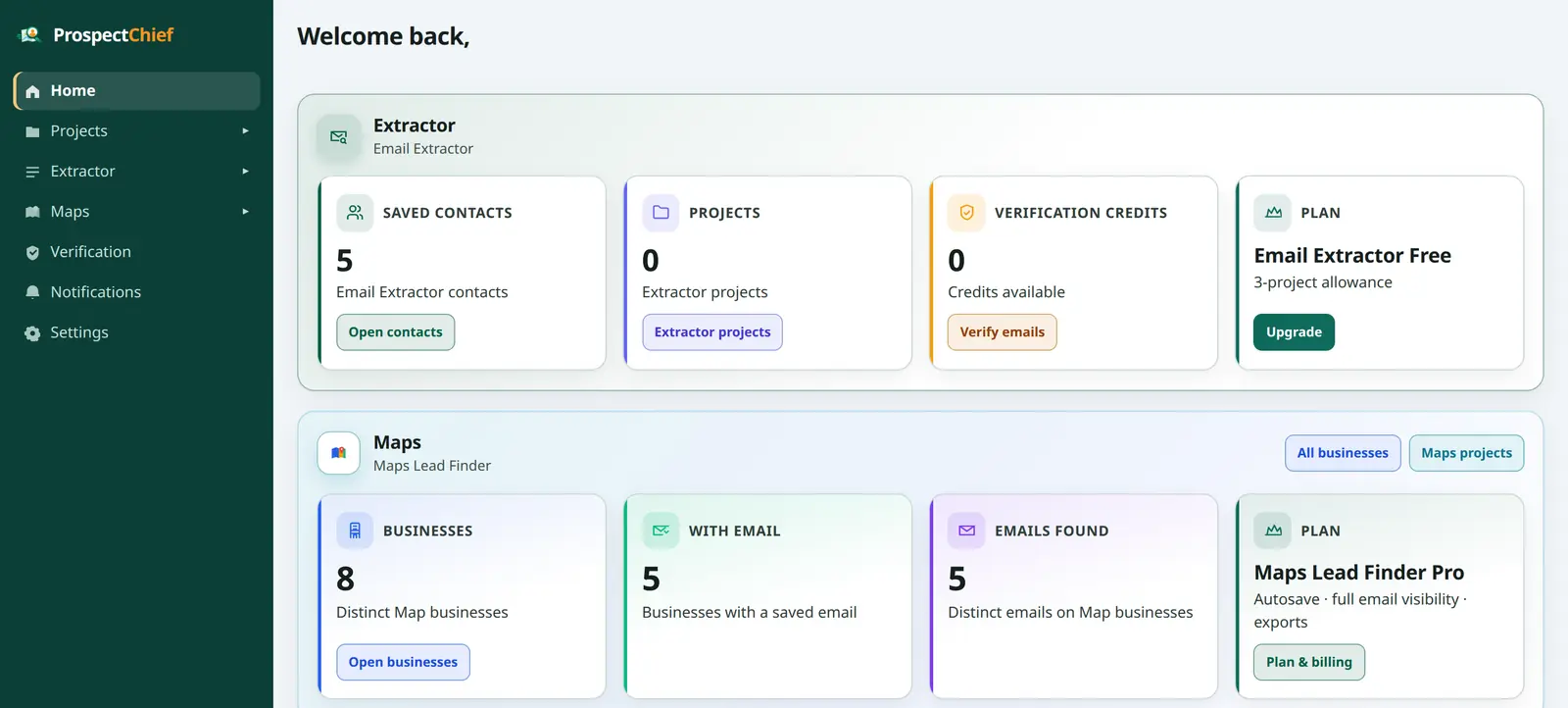
Task: Open Settings from the sidebar
Action: [137, 332]
